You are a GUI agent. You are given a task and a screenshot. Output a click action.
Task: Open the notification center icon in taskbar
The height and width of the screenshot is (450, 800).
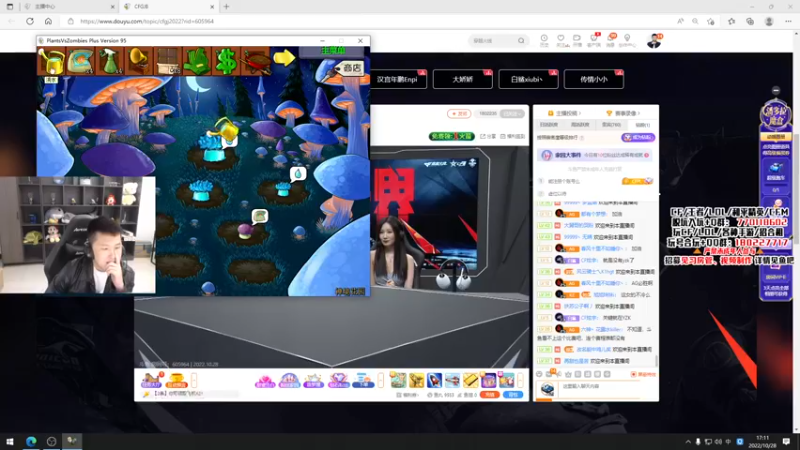point(786,441)
